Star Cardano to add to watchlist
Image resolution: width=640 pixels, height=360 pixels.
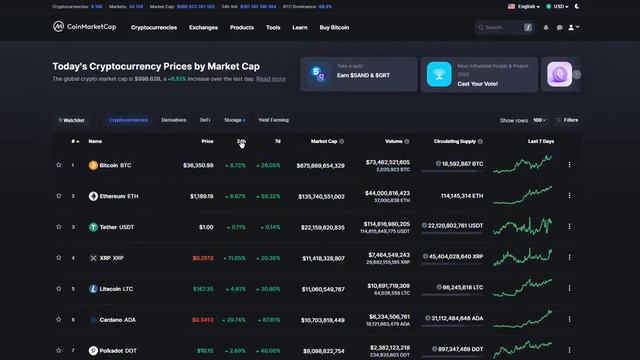coord(59,319)
